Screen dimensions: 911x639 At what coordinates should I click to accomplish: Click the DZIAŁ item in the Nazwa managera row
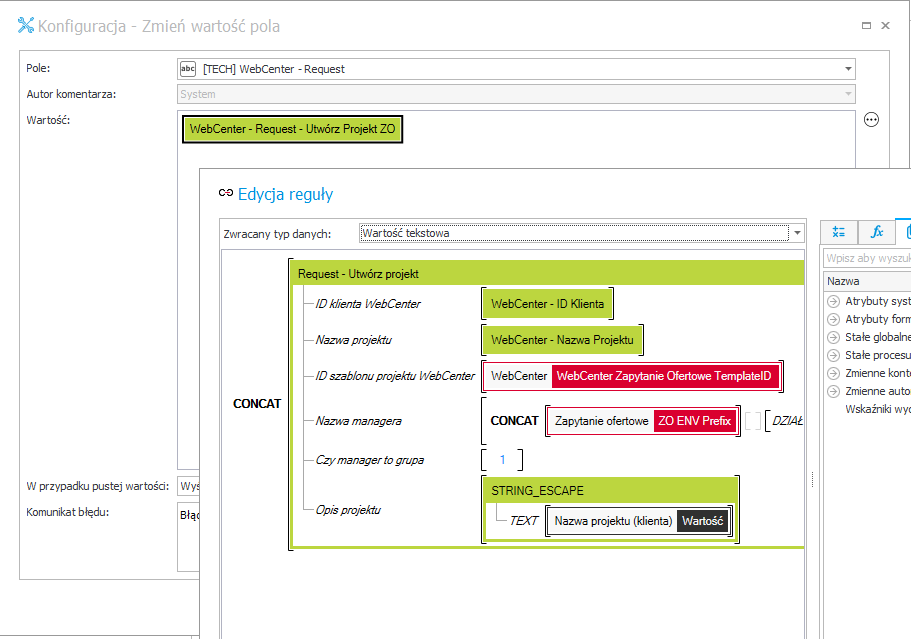point(787,421)
